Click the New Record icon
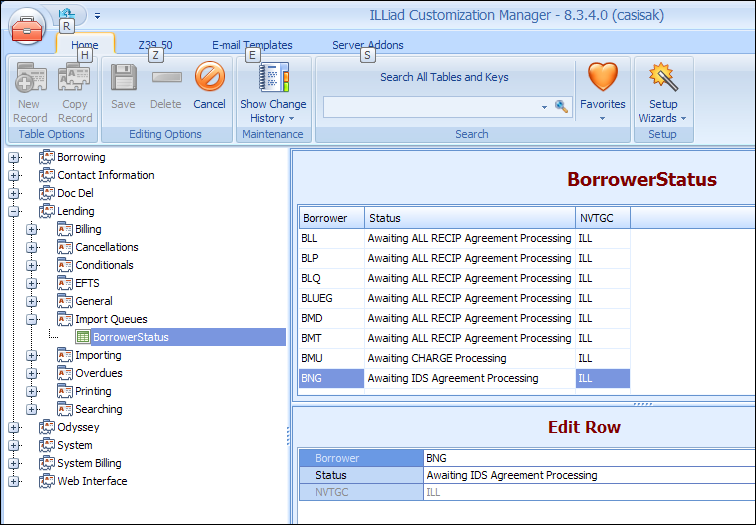Image resolution: width=756 pixels, height=525 pixels. pos(31,77)
